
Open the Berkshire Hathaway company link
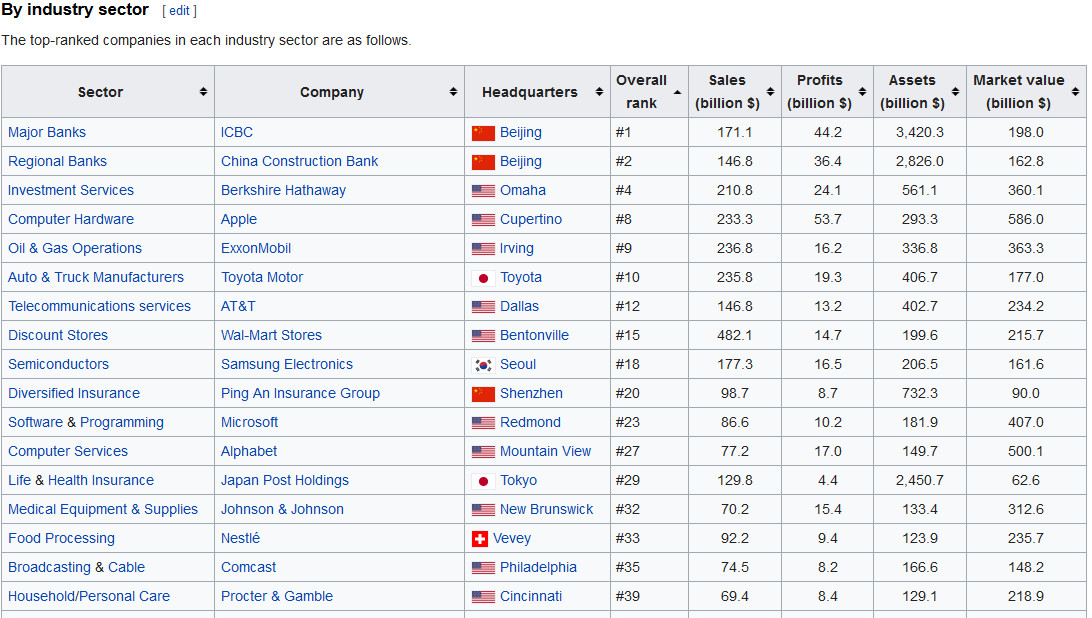point(283,190)
